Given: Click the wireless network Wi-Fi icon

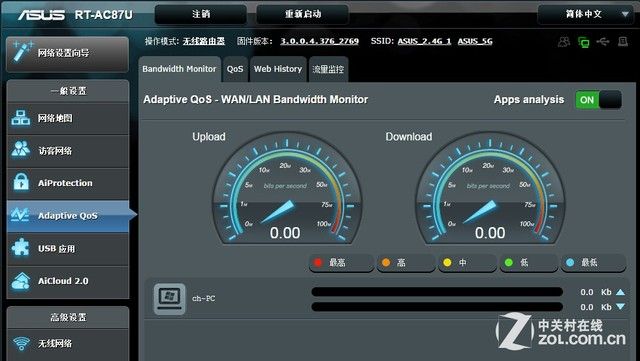Looking at the screenshot, I should (x=21, y=343).
